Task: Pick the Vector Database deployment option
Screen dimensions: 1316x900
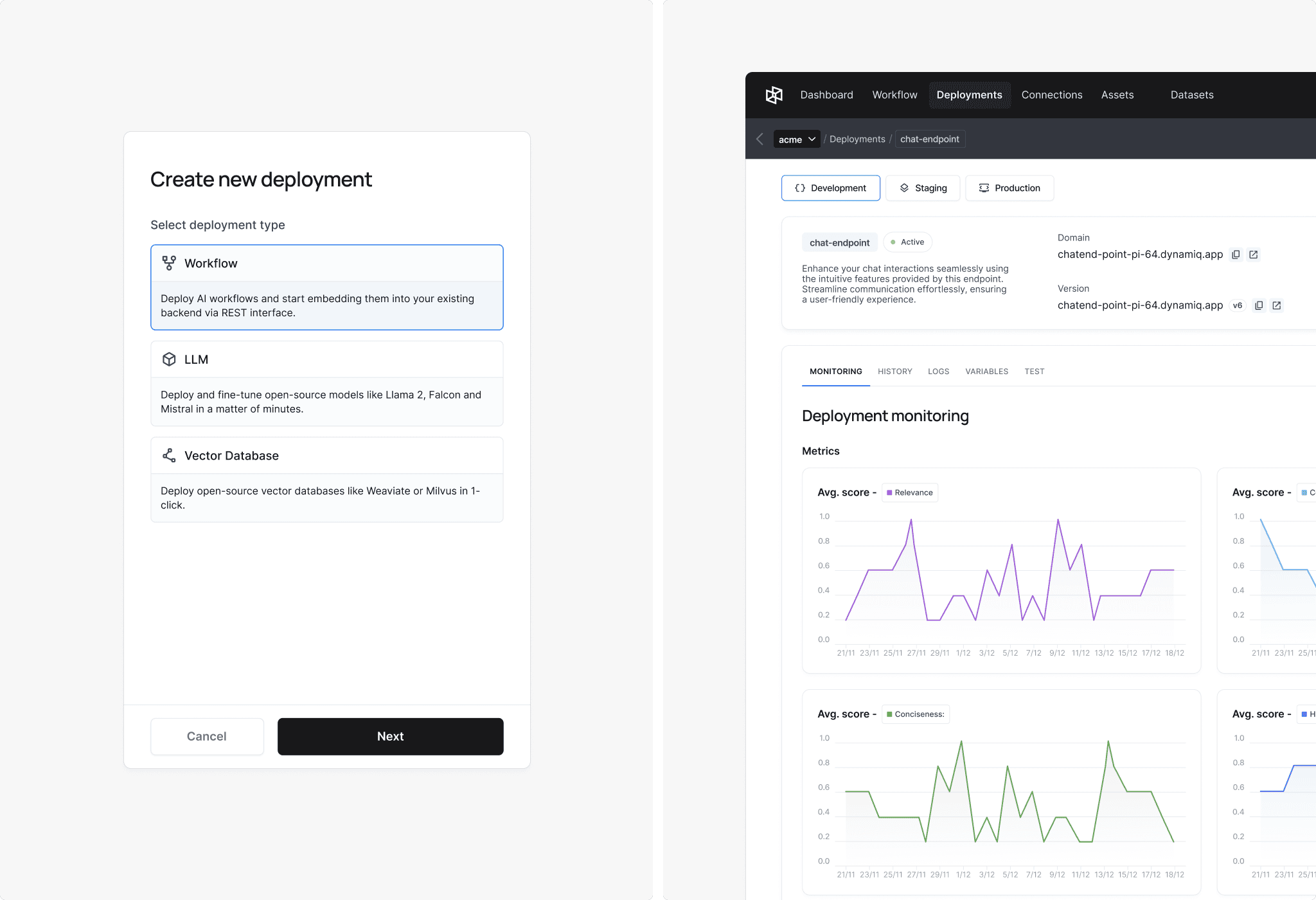Action: pos(326,479)
